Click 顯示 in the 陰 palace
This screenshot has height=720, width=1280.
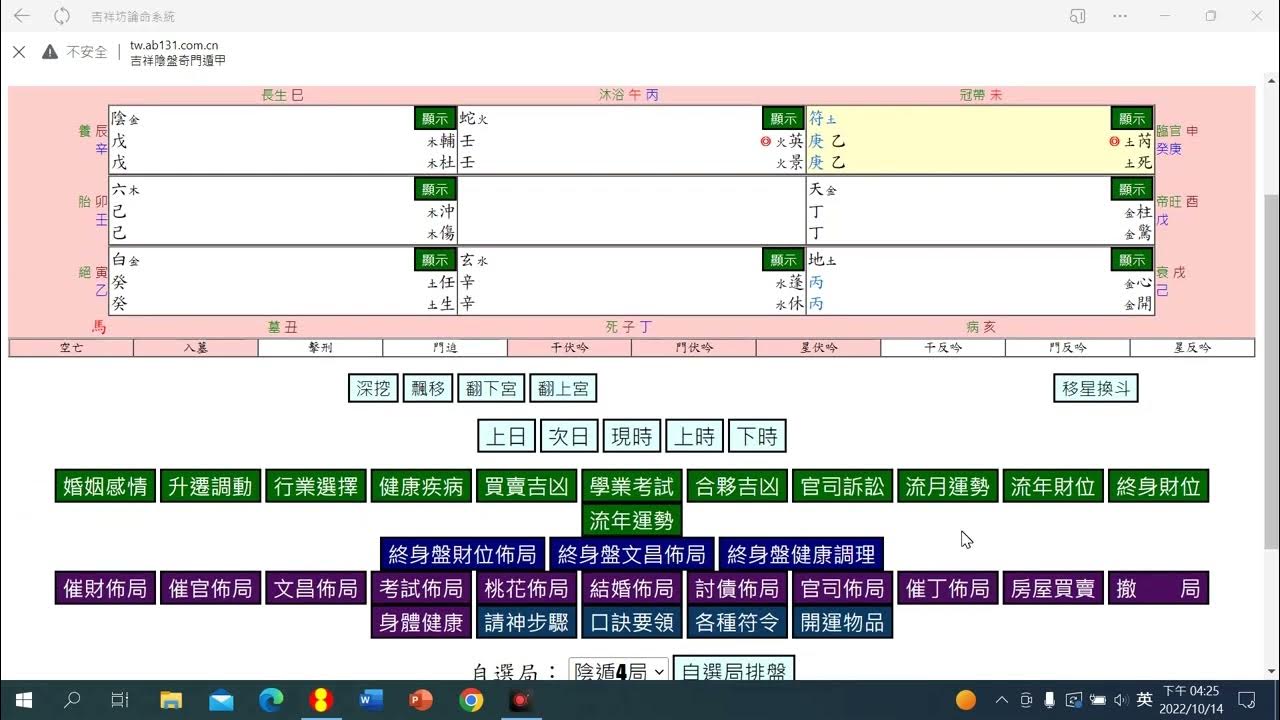[x=435, y=118]
